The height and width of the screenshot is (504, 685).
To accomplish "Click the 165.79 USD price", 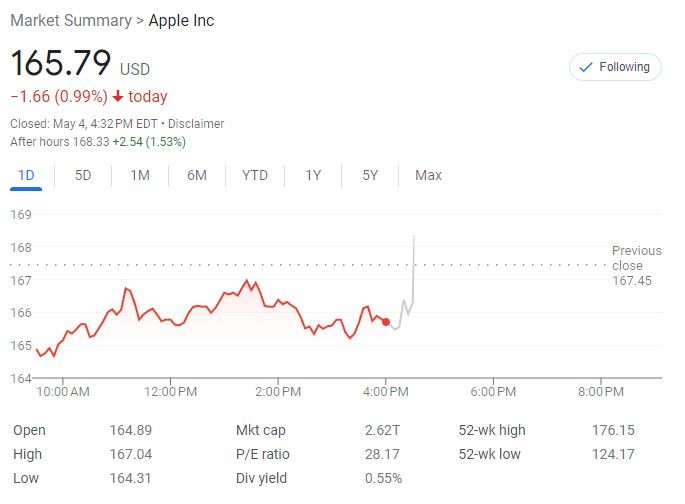I will coord(61,63).
